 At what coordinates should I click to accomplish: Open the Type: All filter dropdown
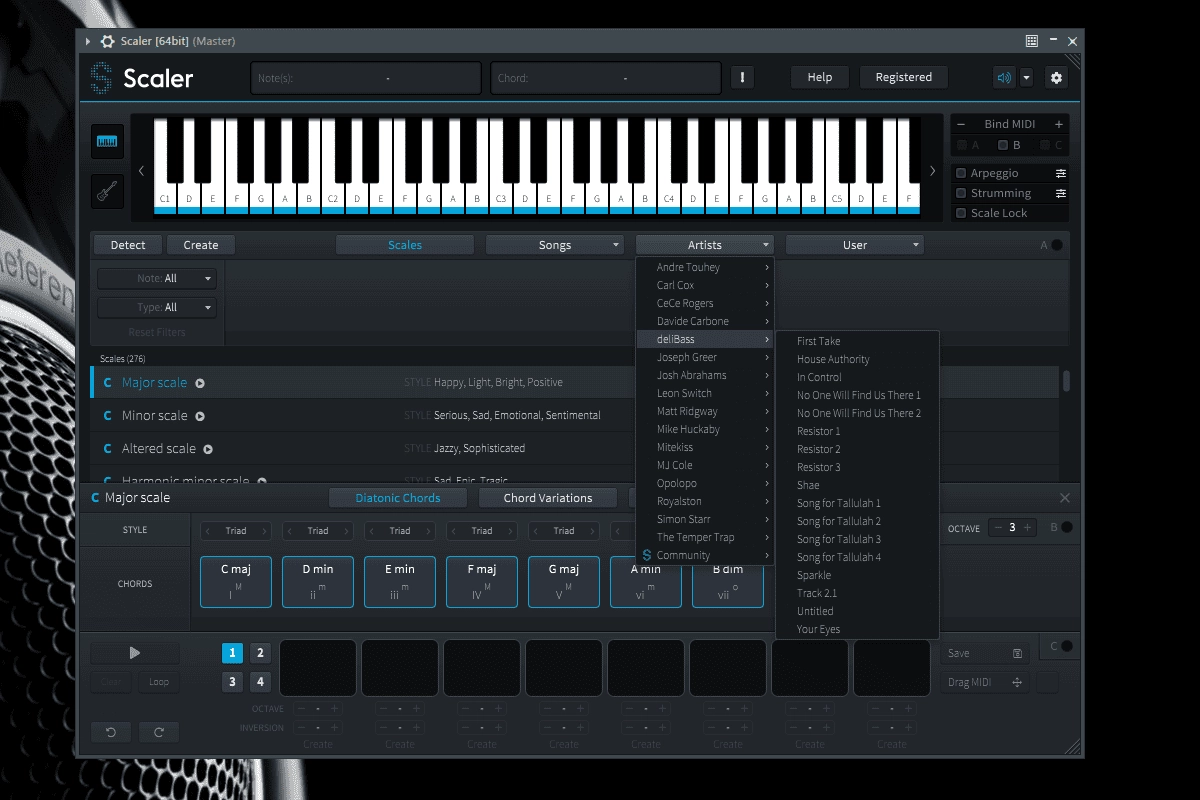[x=157, y=307]
